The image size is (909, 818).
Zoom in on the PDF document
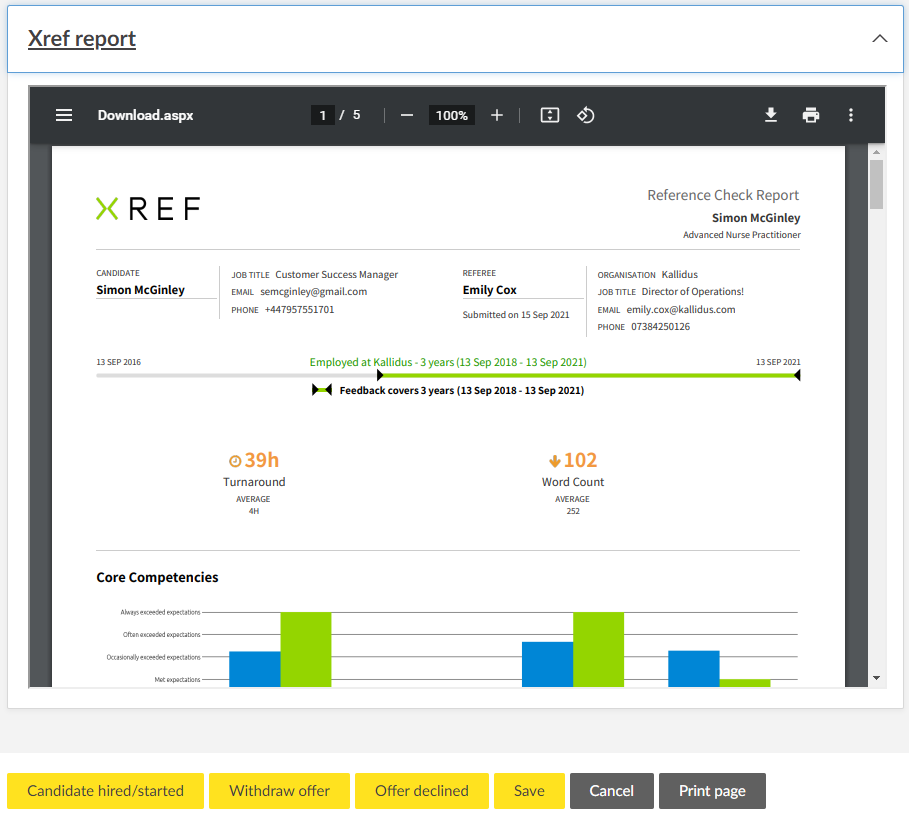point(497,115)
